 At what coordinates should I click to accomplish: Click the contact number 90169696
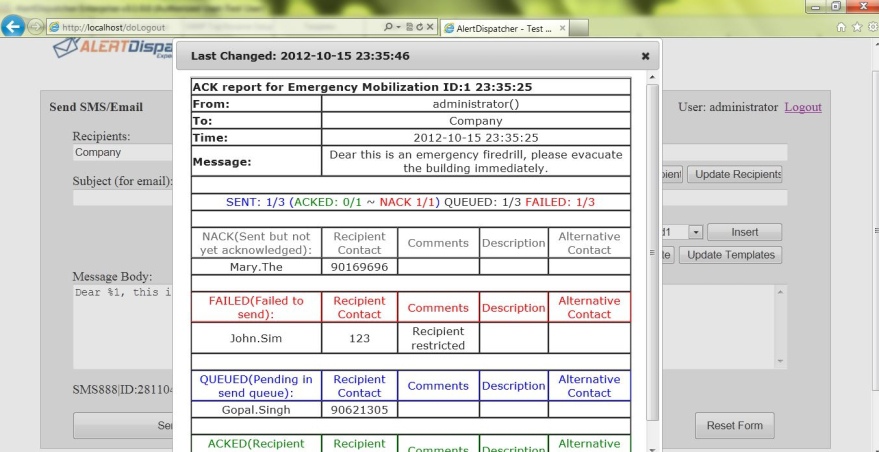point(359,267)
